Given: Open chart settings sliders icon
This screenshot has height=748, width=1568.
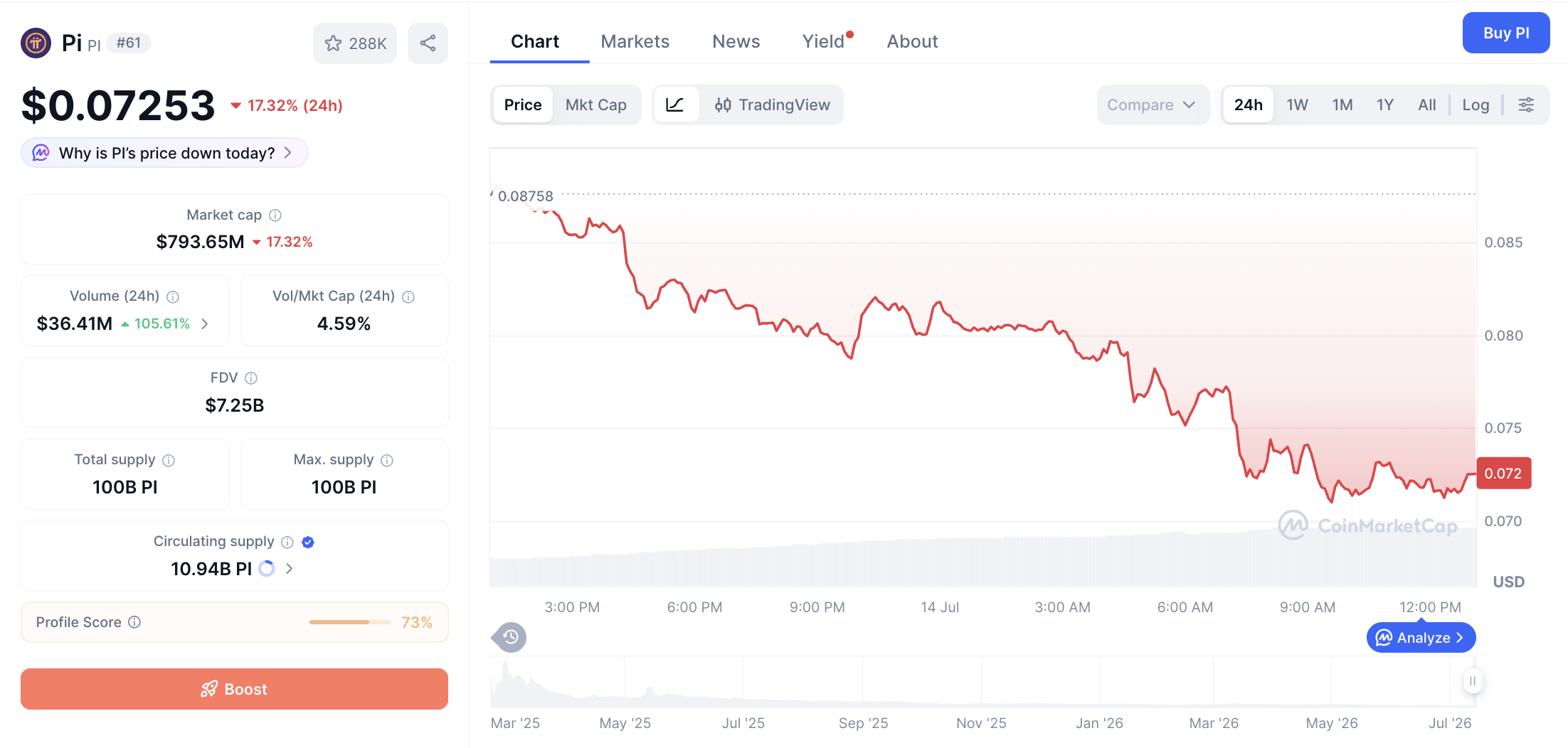Looking at the screenshot, I should pyautogui.click(x=1526, y=105).
